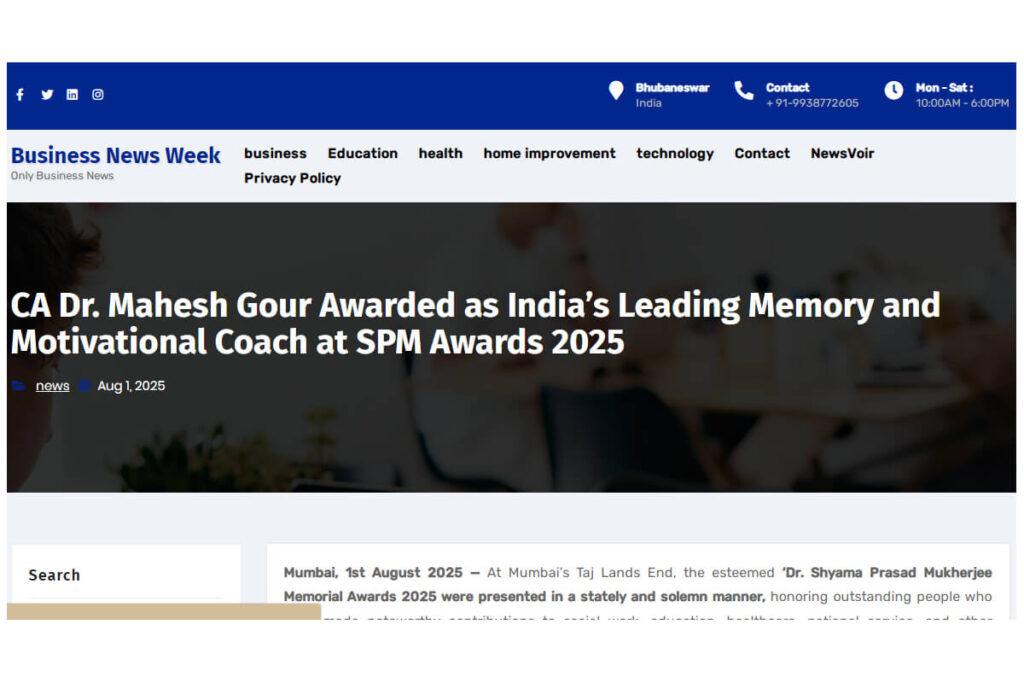Screen dimensions: 1024x683
Task: Open the LinkedIn social icon
Action: click(72, 95)
